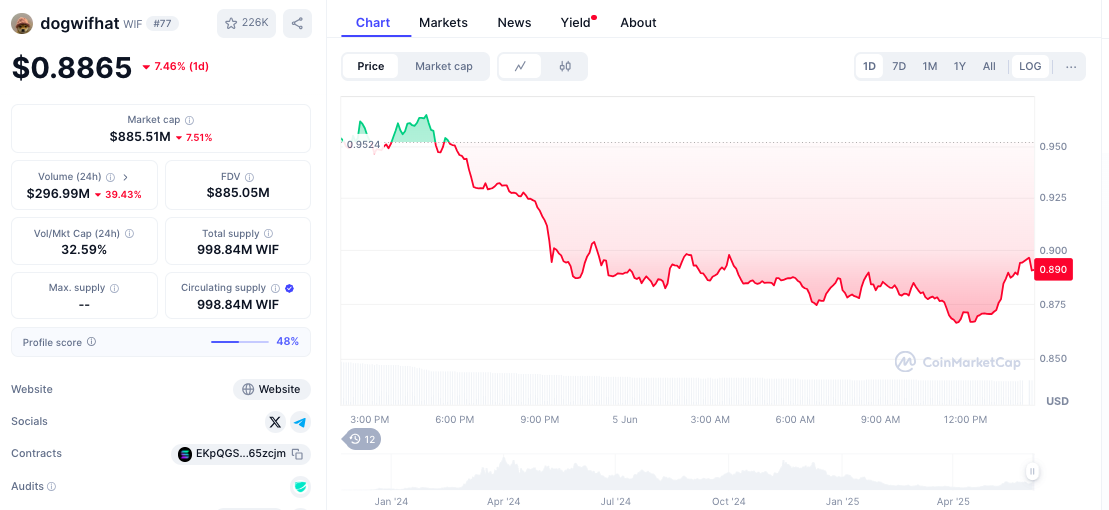
Task: Click the verified circulating supply badge
Action: click(x=289, y=288)
